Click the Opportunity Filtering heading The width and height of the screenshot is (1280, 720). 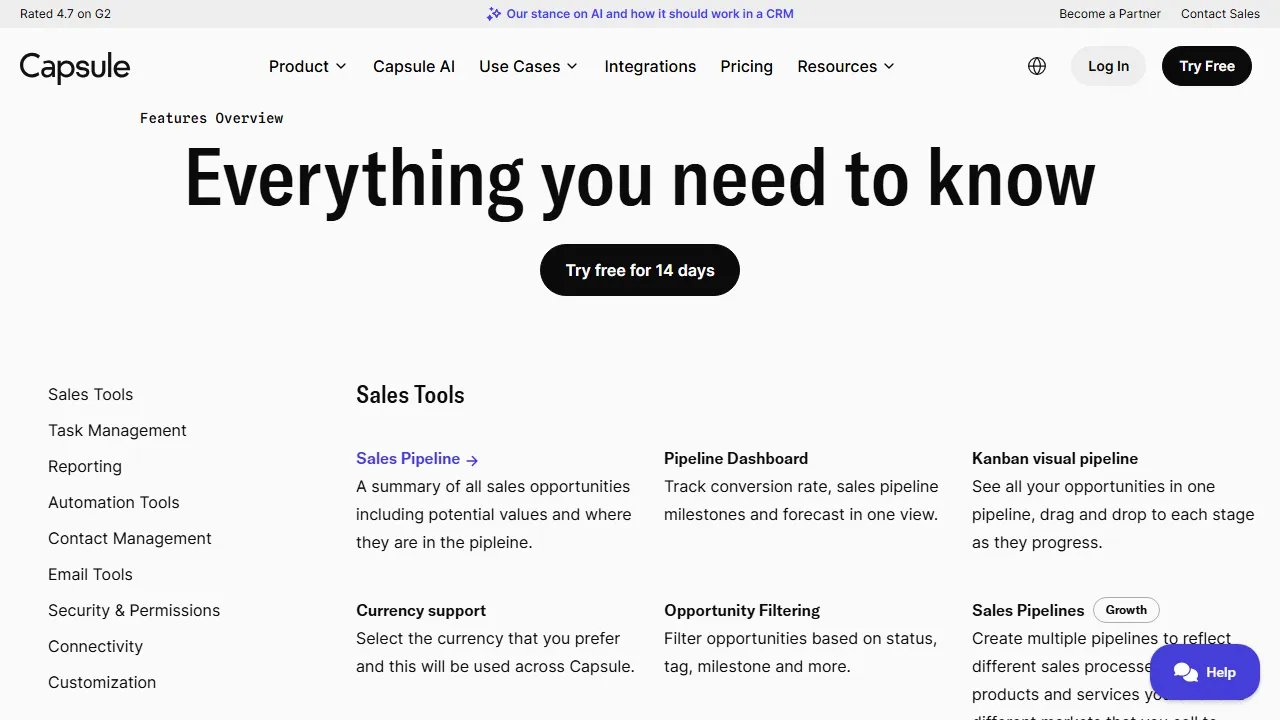pos(742,610)
